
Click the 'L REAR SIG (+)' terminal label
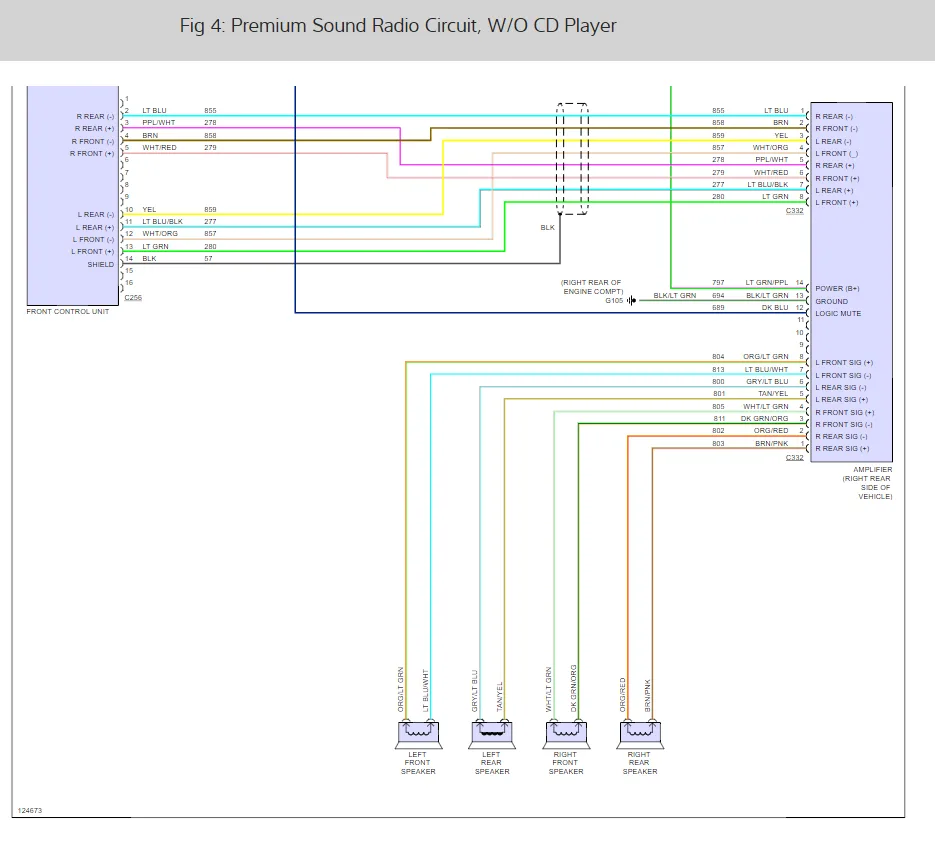tap(841, 400)
